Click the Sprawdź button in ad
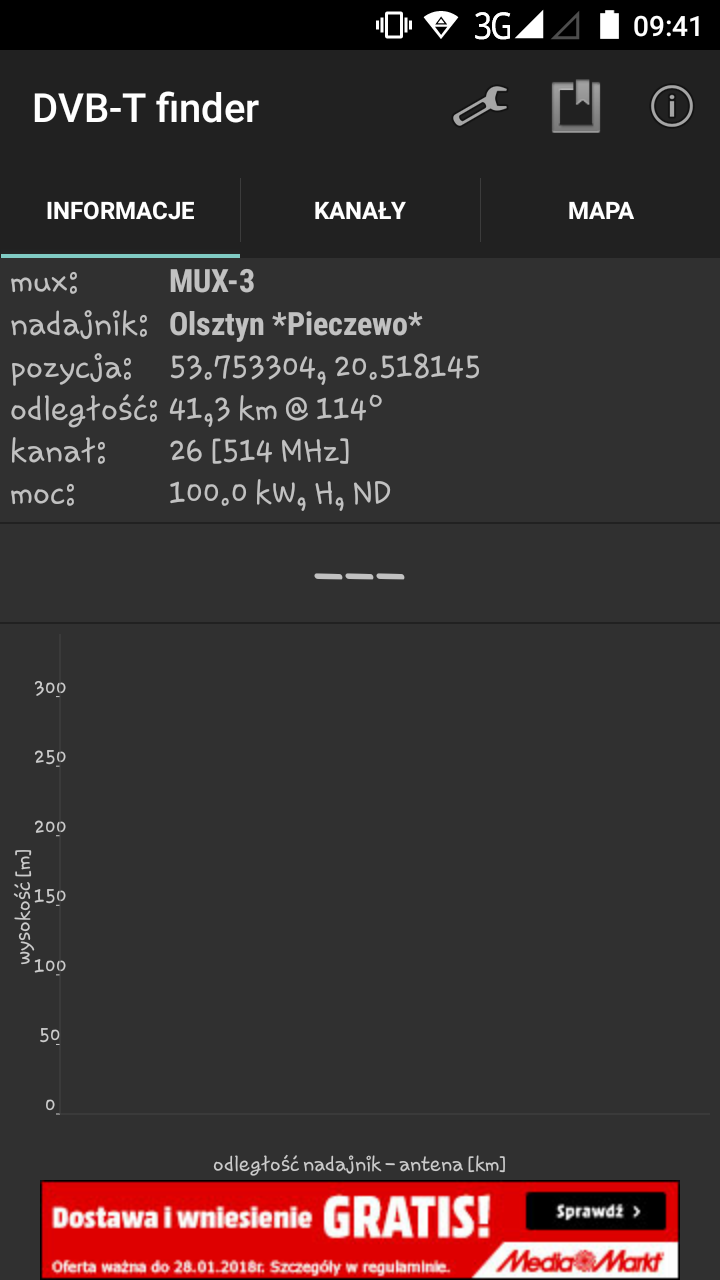 596,1212
